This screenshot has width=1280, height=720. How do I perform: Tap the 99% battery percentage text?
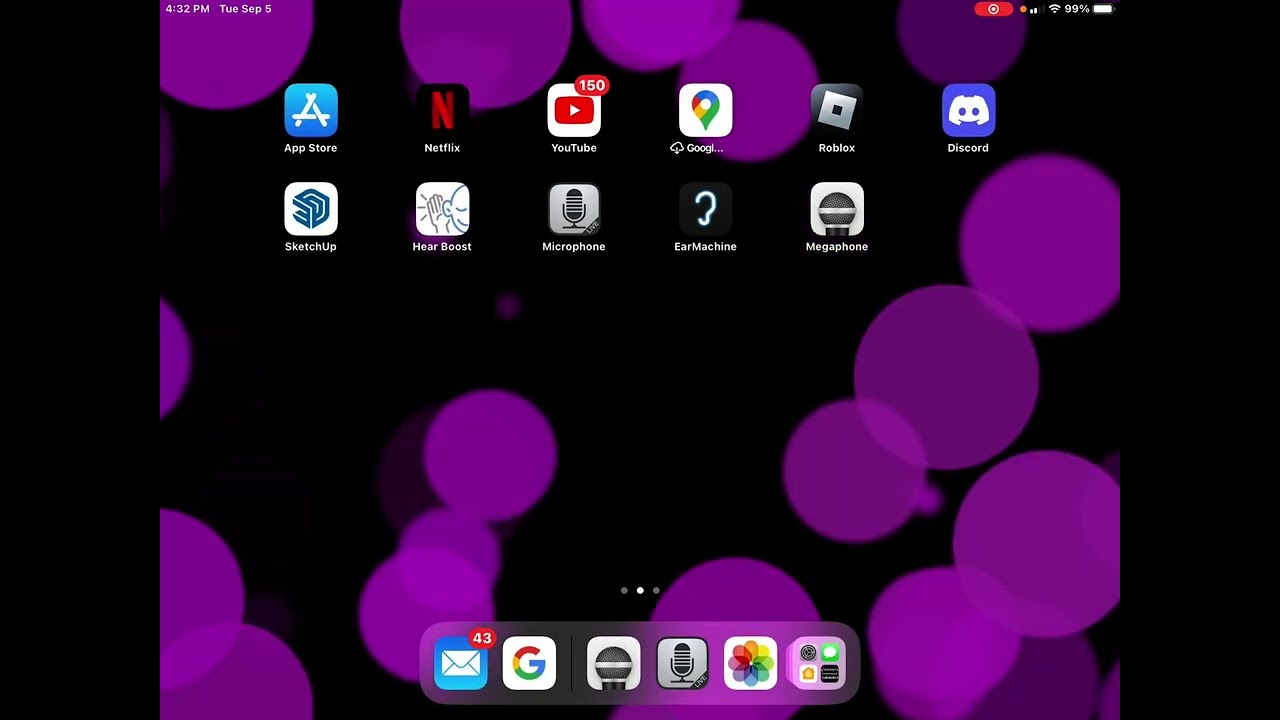click(1077, 9)
